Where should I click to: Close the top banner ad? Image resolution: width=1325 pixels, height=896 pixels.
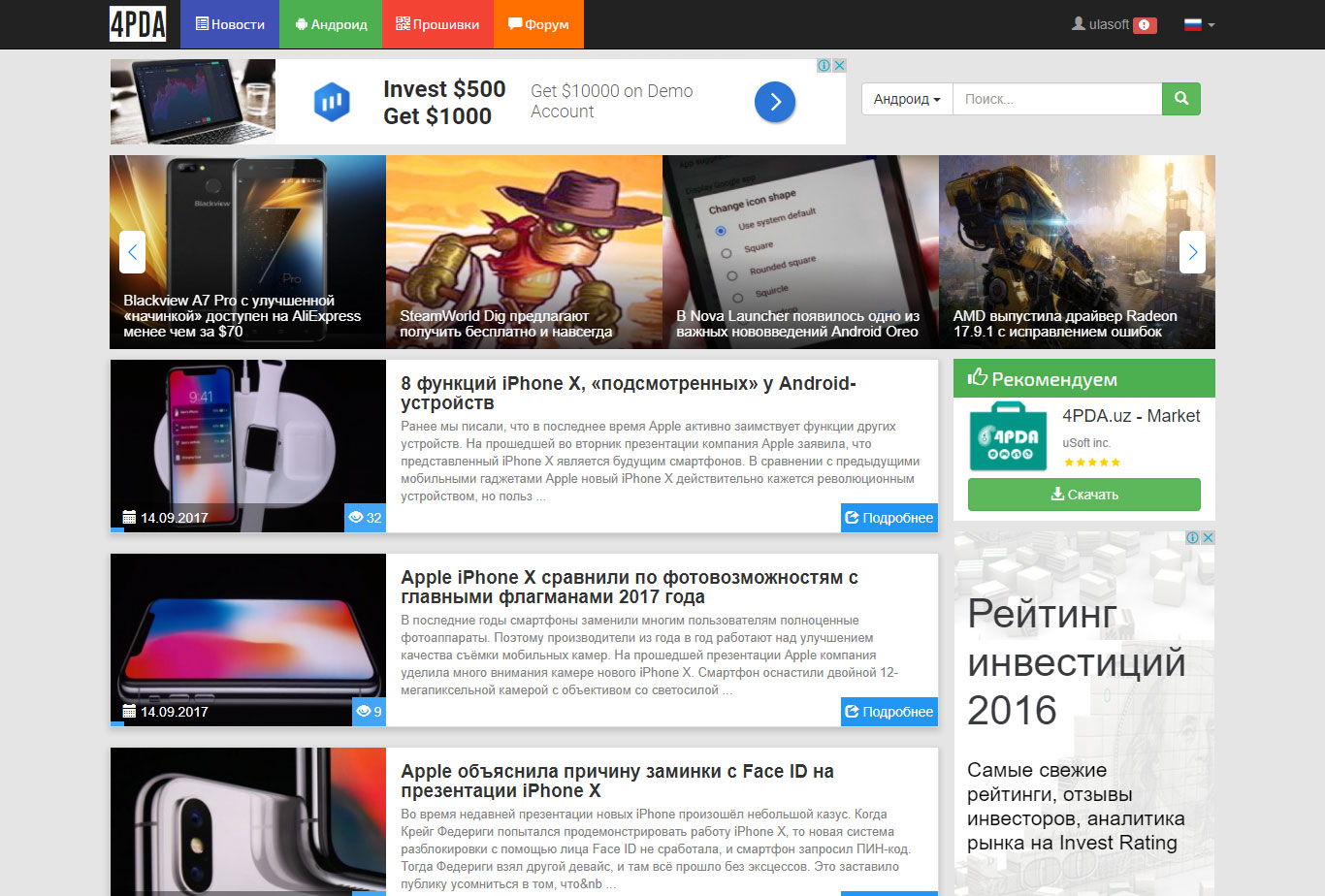(839, 65)
